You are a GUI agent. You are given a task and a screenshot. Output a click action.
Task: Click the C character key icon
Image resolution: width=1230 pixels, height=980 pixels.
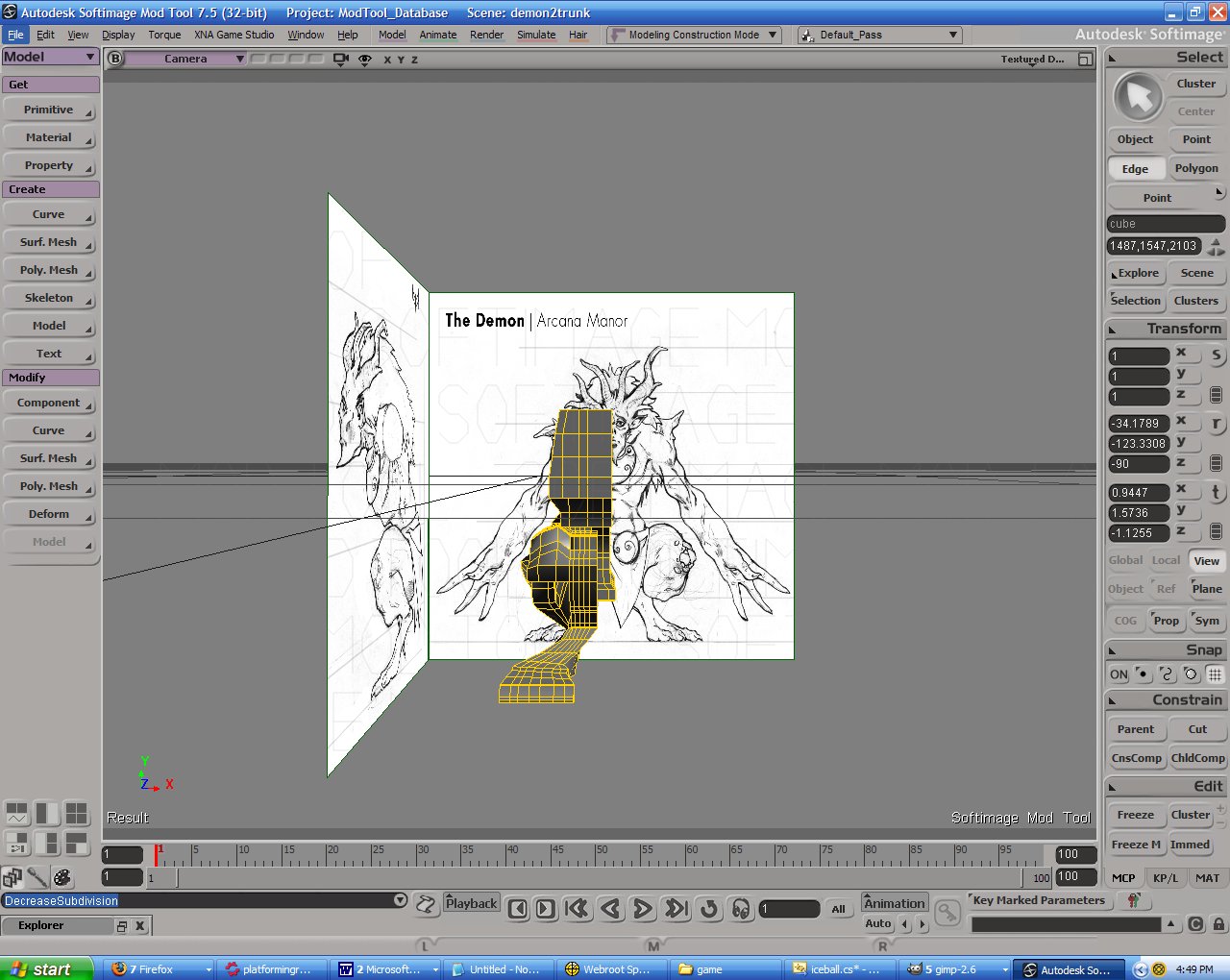coord(1195,924)
